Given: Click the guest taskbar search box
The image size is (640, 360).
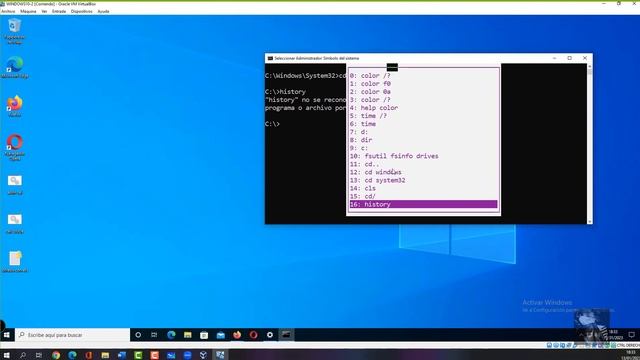Looking at the screenshot, I should click(x=73, y=335).
